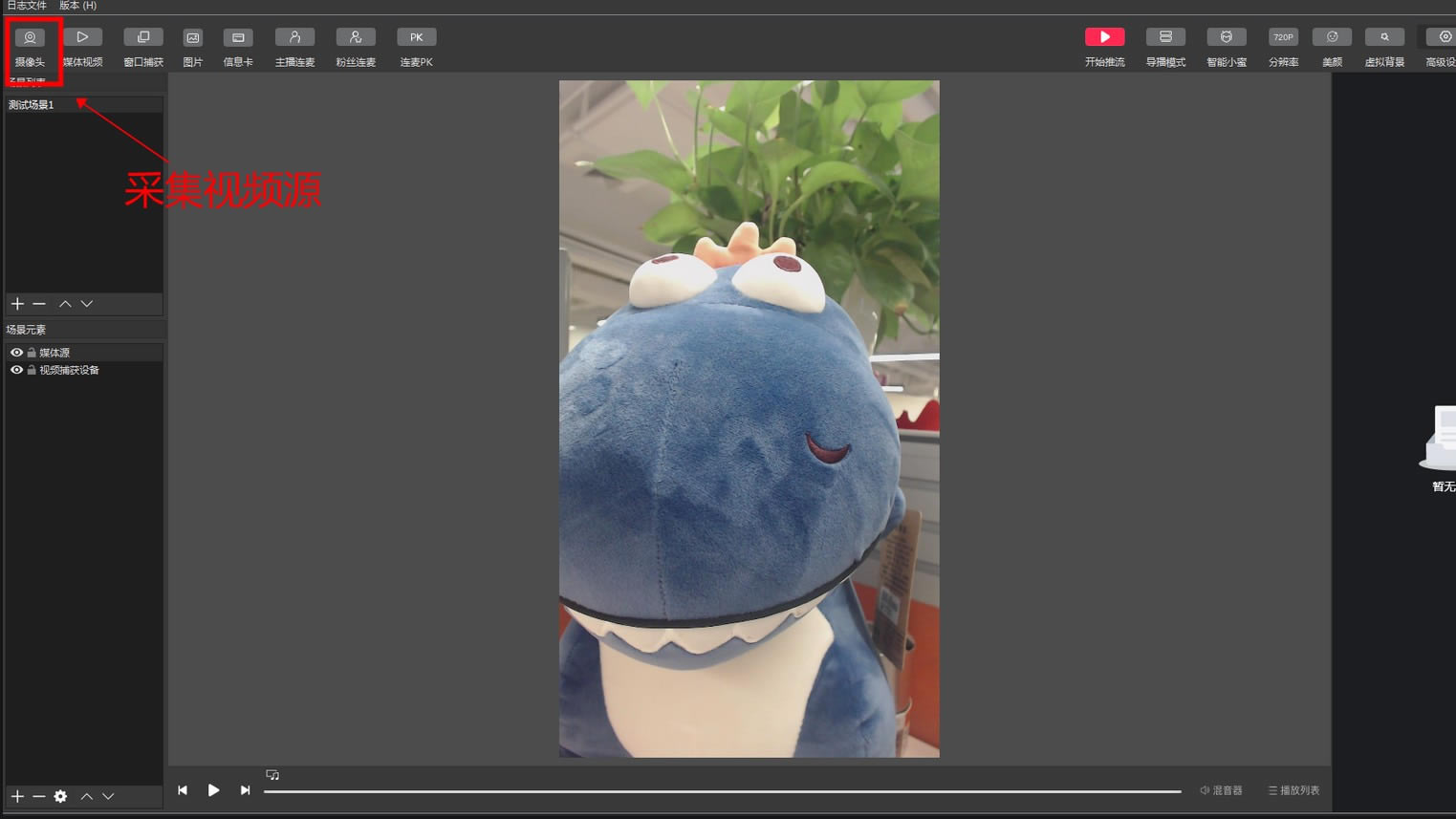Screen dimensions: 1456x819
Task: Open the 版本 (H) menu
Action: [77, 6]
